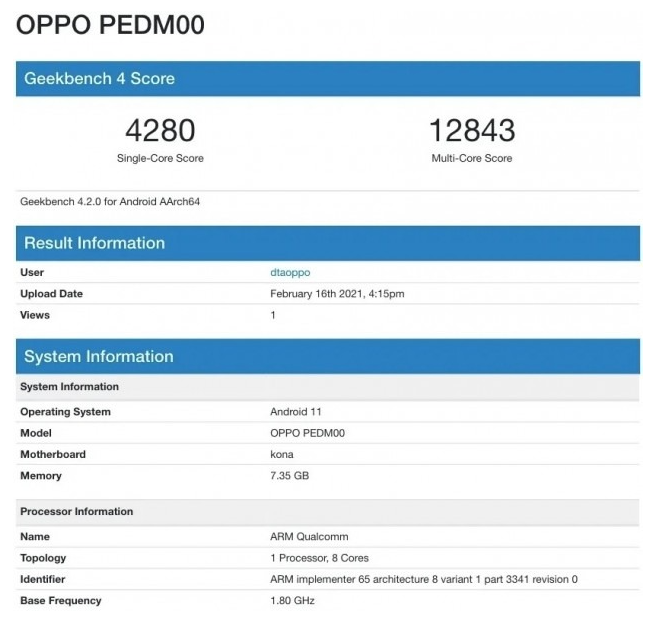
Task: Click the Geekbench 4 Score header
Action: click(99, 78)
